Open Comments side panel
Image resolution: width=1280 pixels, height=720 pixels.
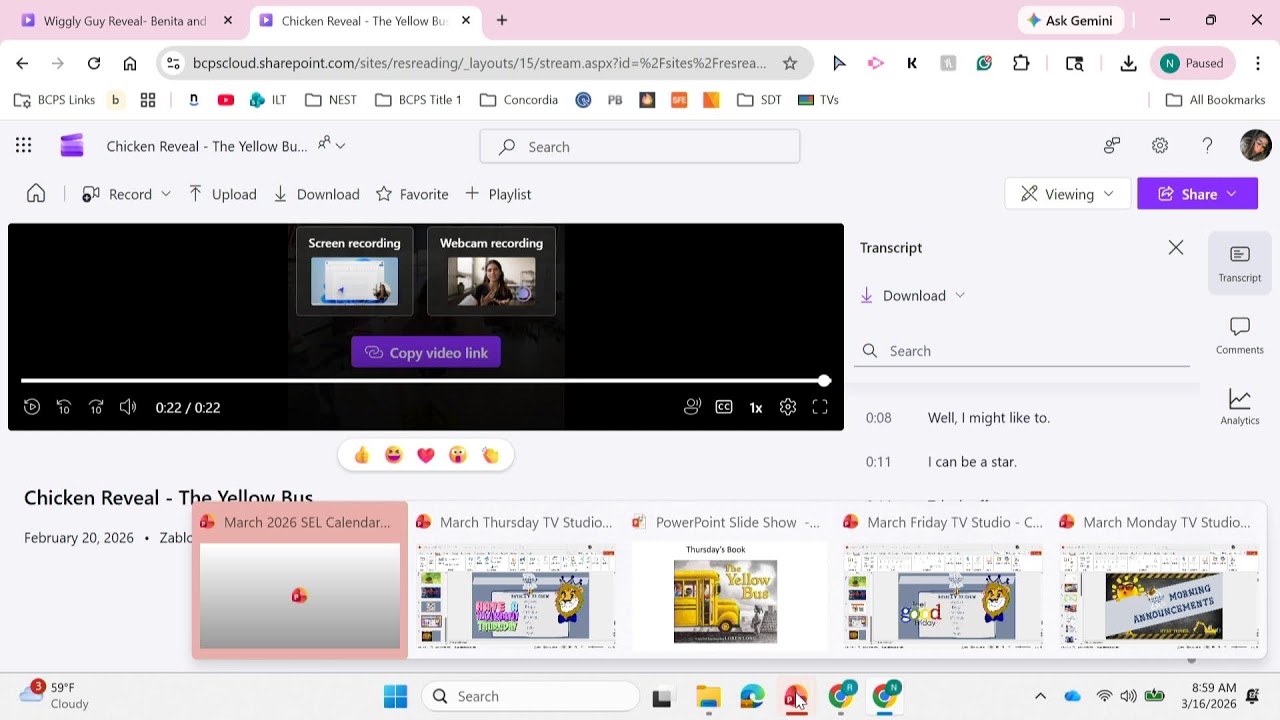[x=1240, y=336]
